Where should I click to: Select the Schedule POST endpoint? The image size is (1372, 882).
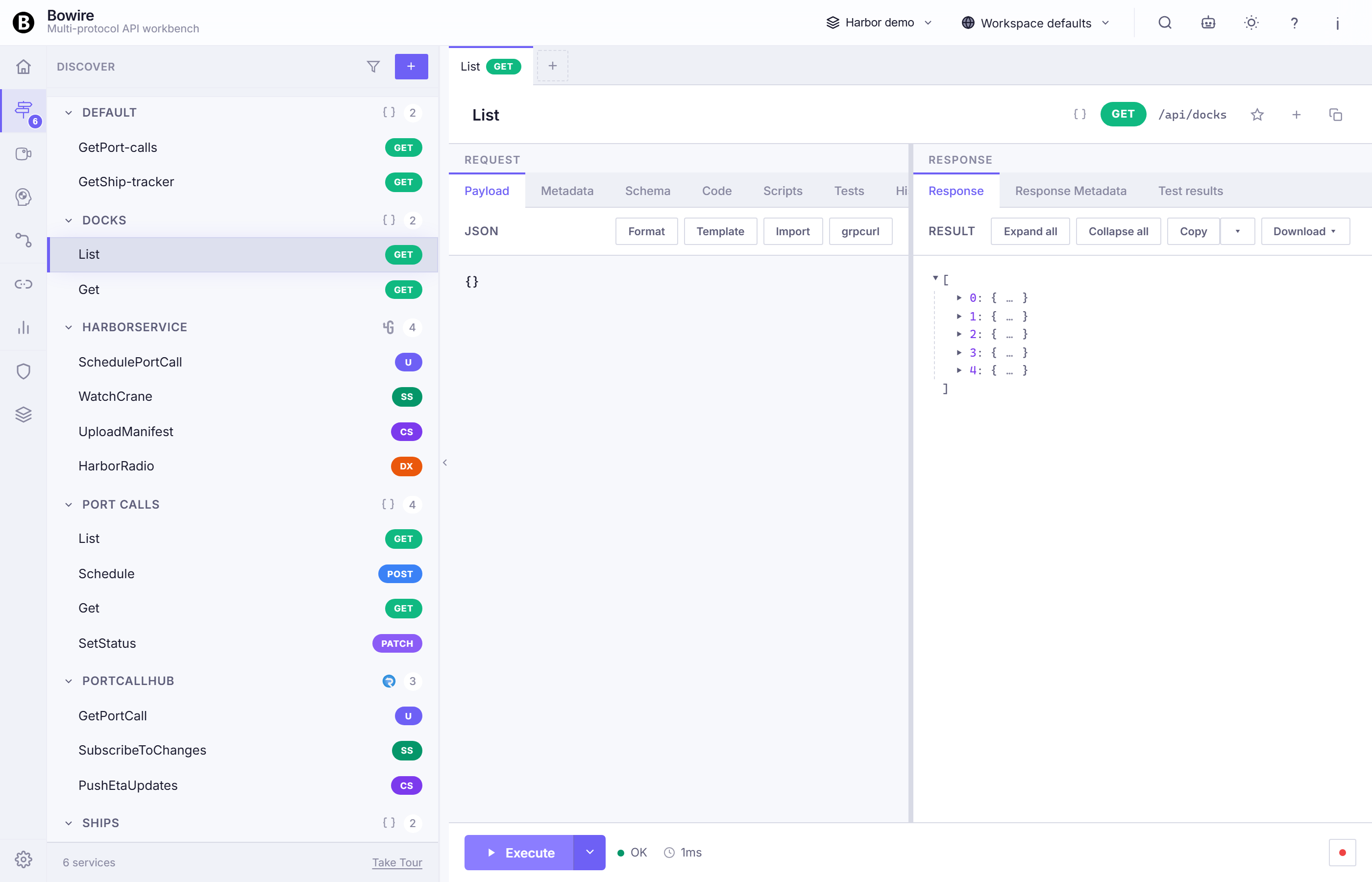point(243,574)
